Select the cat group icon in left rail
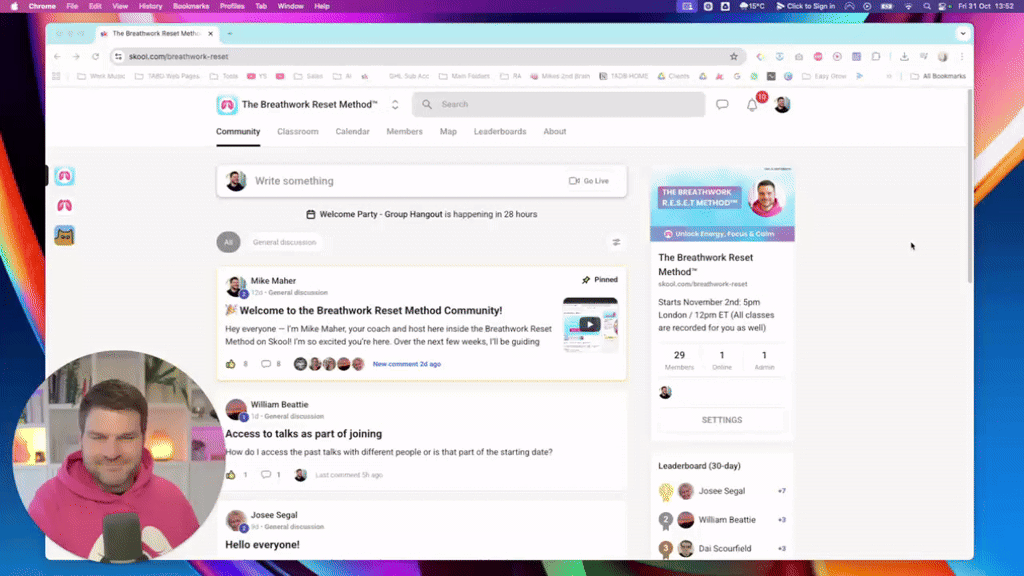This screenshot has width=1024, height=576. [64, 236]
